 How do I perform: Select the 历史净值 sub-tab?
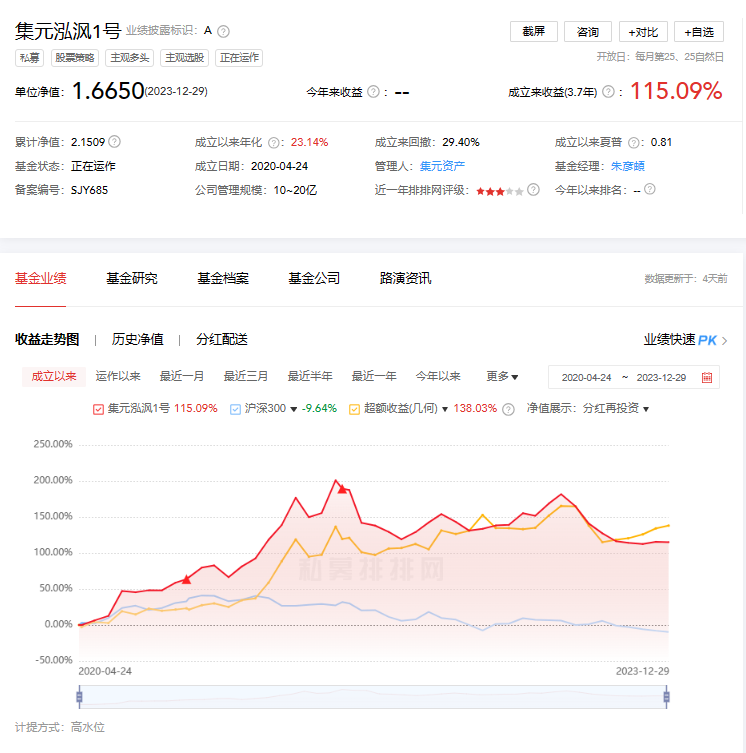[x=138, y=340]
